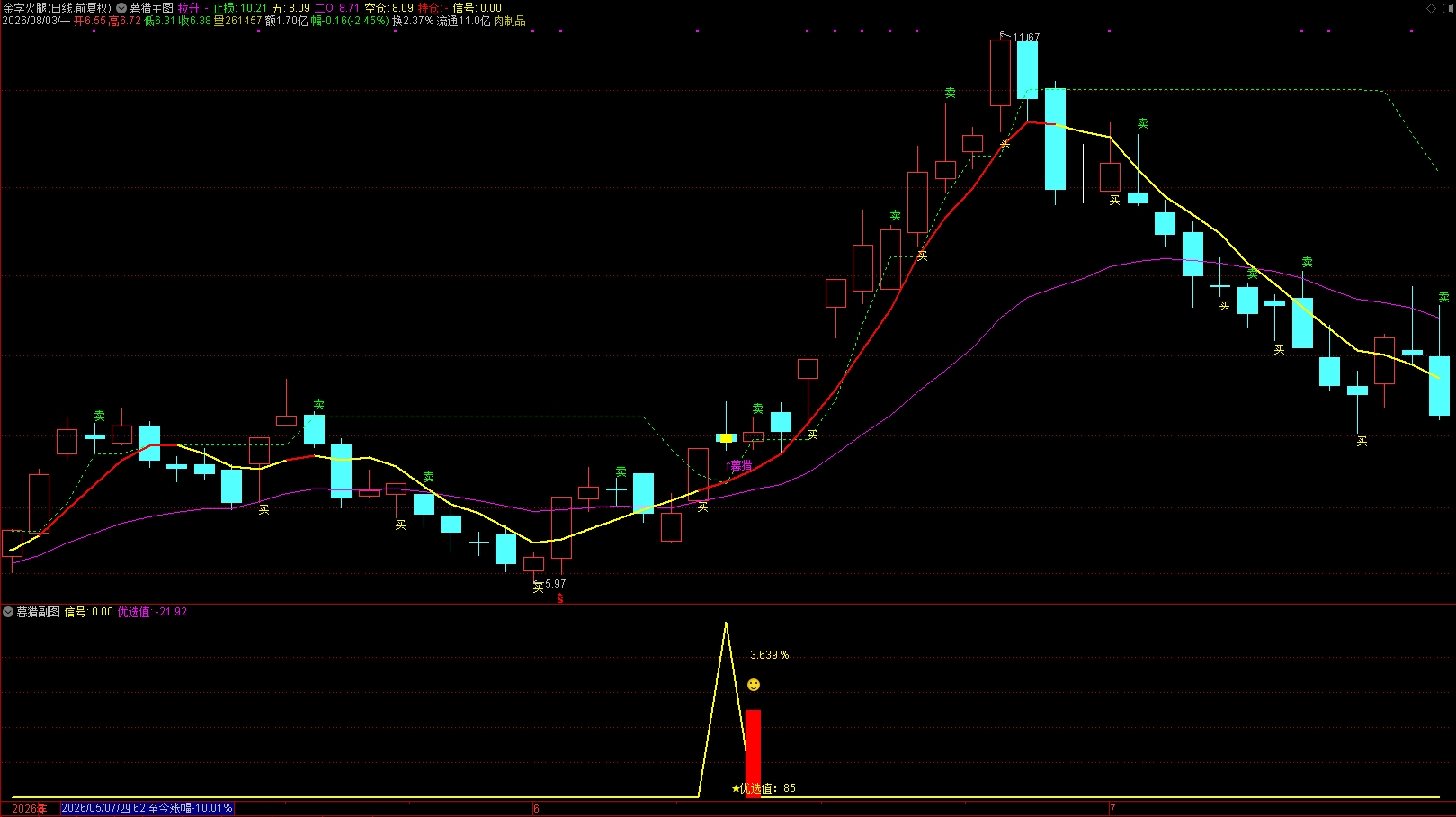This screenshot has width=1456, height=817.
Task: Select the 金字火腿(日线.前复权) stock title
Action: click(x=57, y=8)
